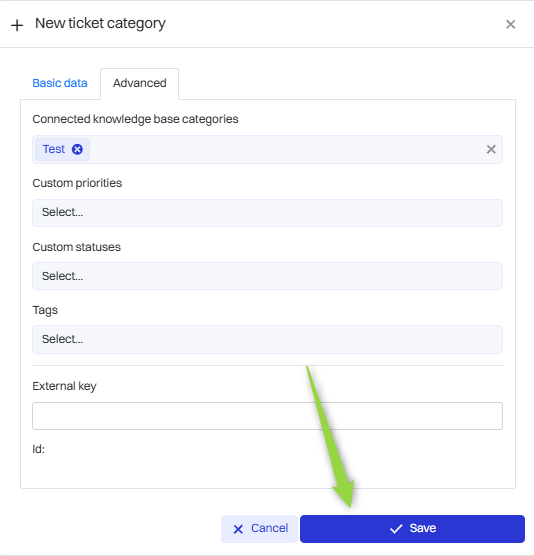Switch to the Basic data tab

click(60, 83)
